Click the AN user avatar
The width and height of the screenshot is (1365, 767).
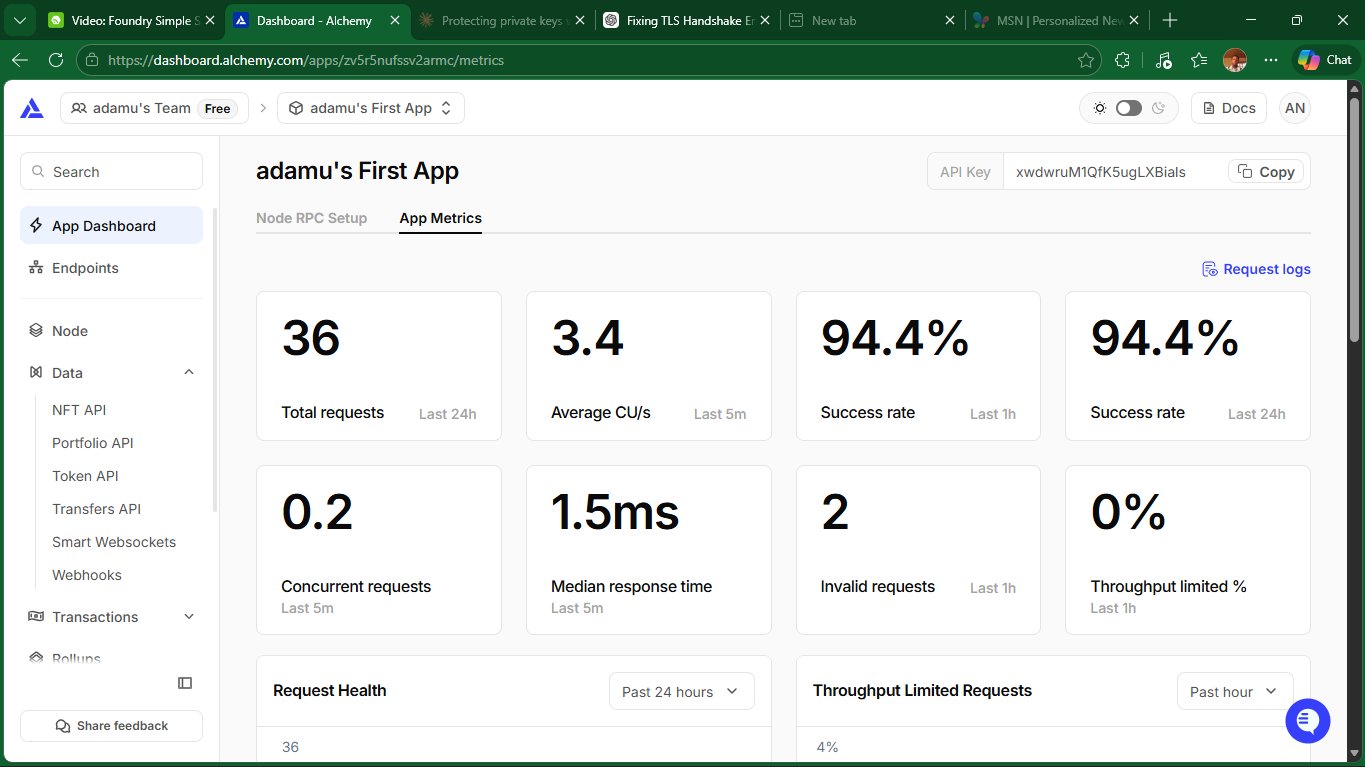(x=1294, y=108)
